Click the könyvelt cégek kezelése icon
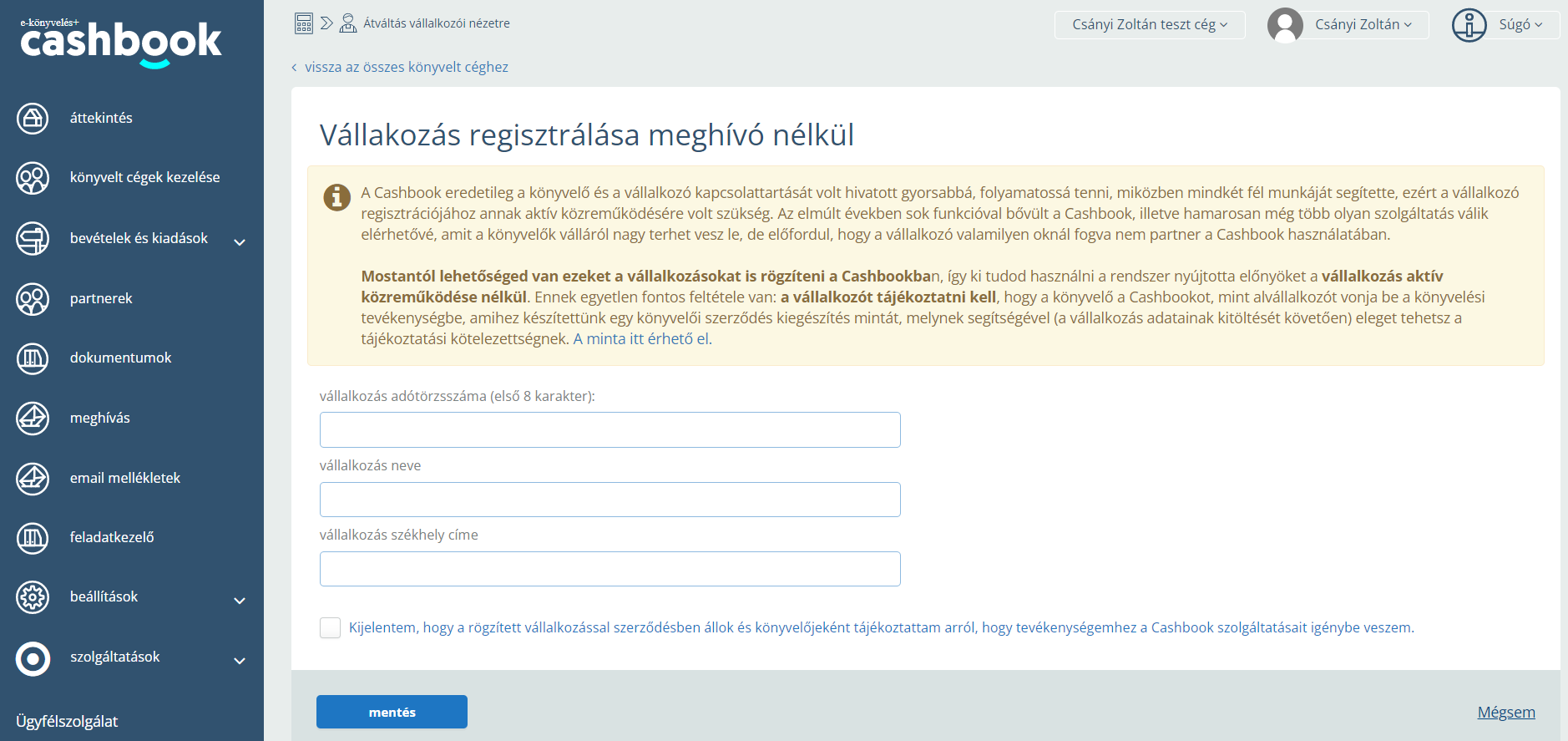Image resolution: width=1568 pixels, height=741 pixels. 33,178
